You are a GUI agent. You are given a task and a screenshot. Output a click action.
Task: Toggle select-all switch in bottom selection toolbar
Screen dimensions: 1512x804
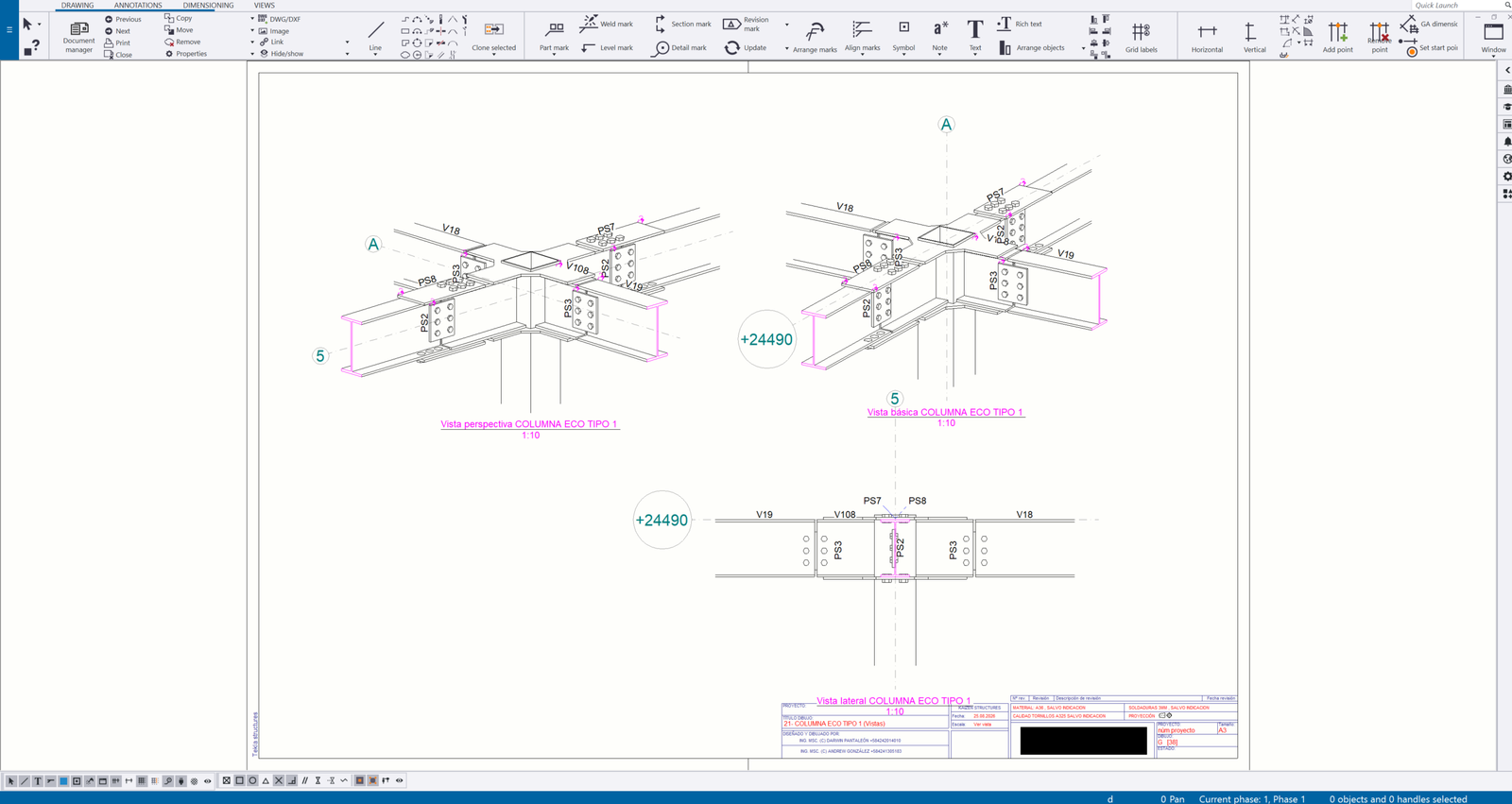(x=11, y=780)
